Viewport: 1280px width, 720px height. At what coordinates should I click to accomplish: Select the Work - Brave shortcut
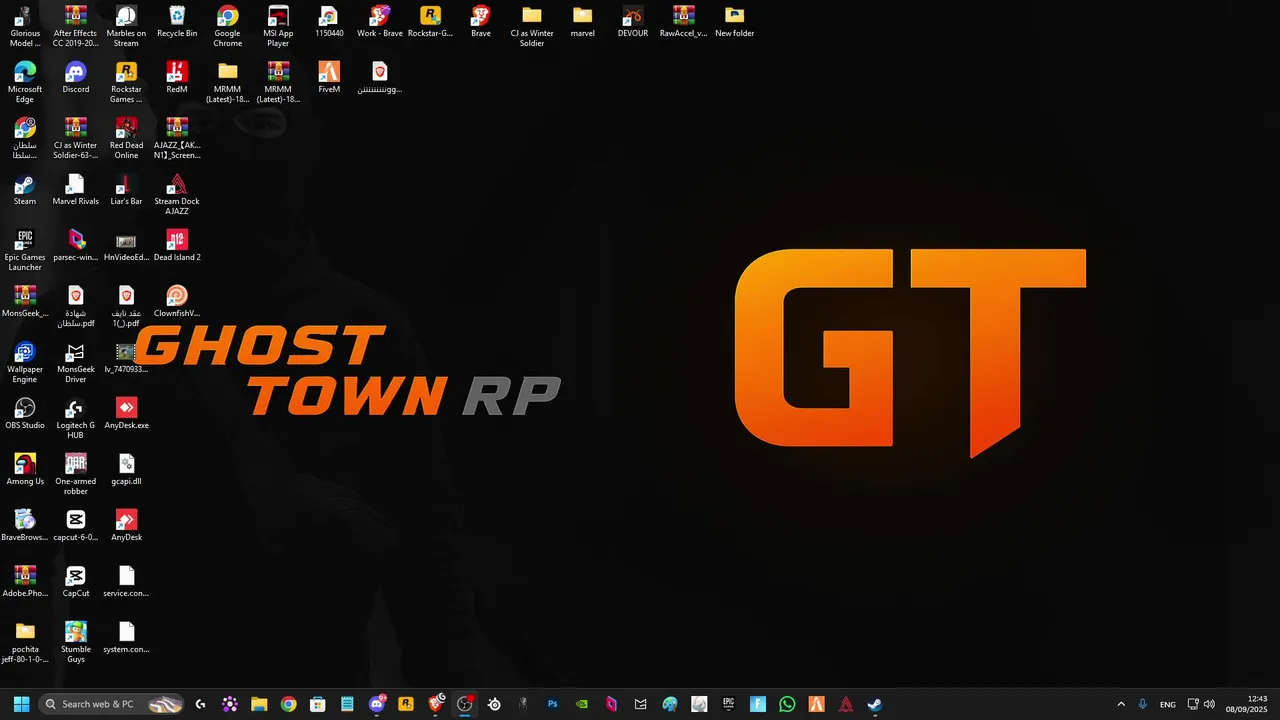pyautogui.click(x=380, y=22)
